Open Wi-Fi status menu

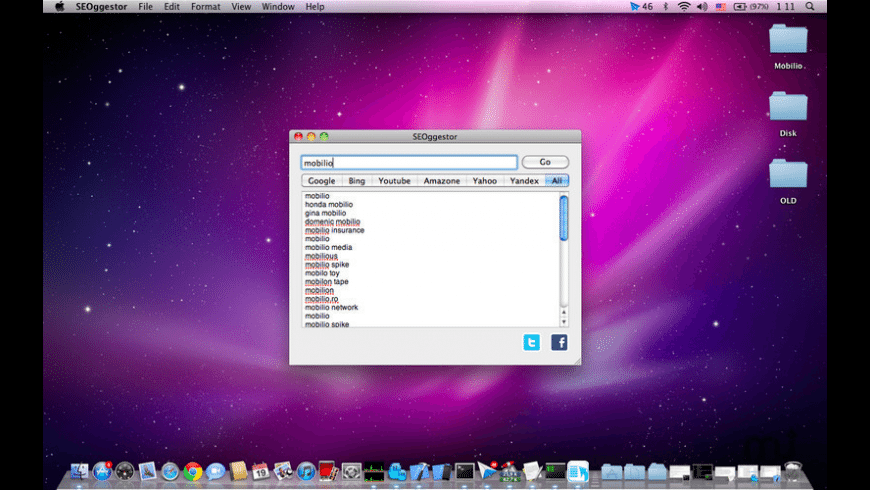point(684,7)
